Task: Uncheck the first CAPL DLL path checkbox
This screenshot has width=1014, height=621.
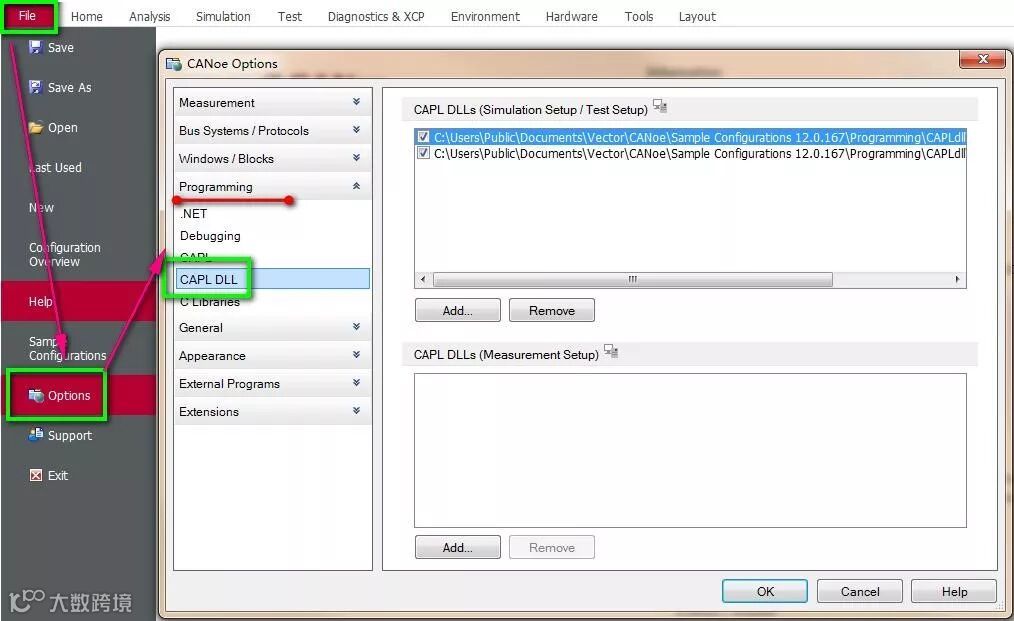Action: 424,136
